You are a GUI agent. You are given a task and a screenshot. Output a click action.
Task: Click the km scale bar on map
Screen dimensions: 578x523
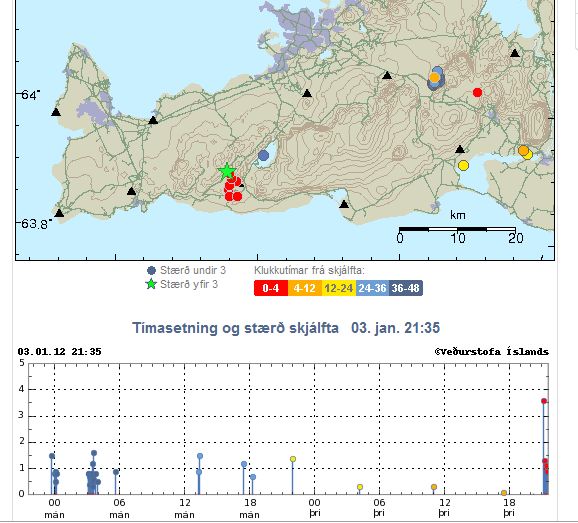(457, 229)
